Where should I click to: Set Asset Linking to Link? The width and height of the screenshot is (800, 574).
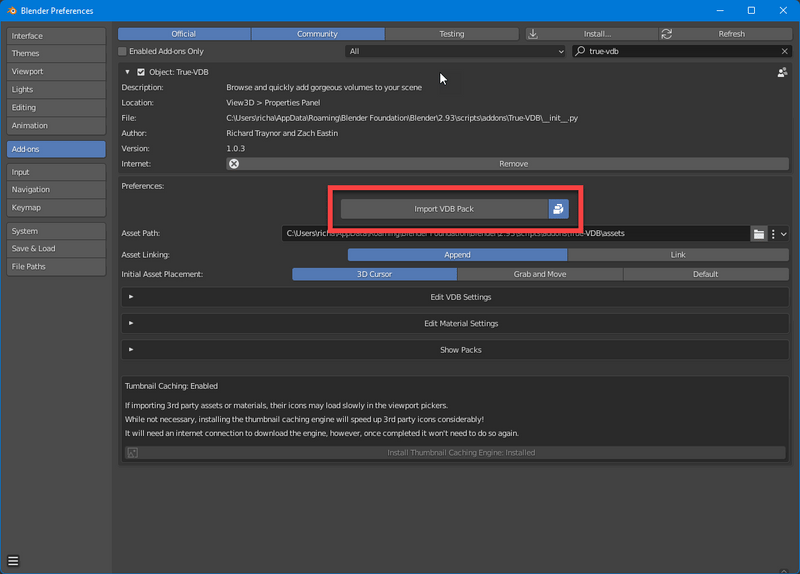(677, 254)
